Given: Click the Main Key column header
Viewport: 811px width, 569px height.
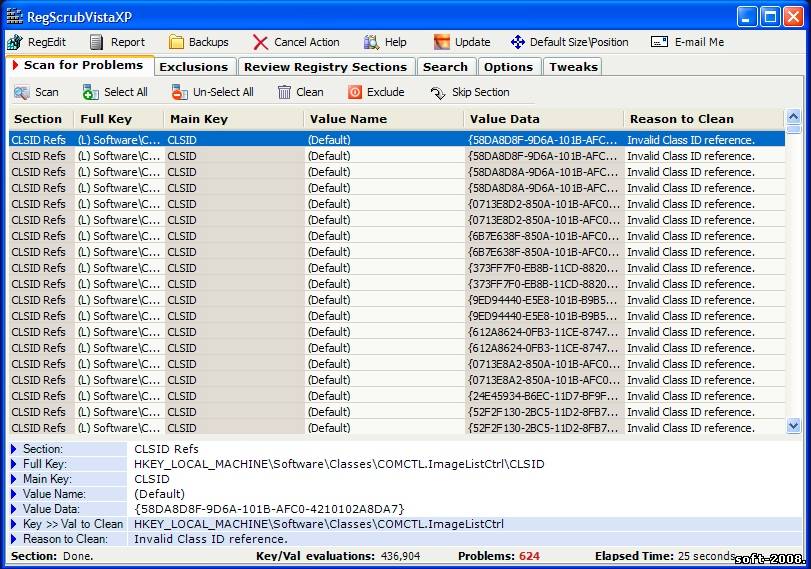Looking at the screenshot, I should [x=234, y=119].
